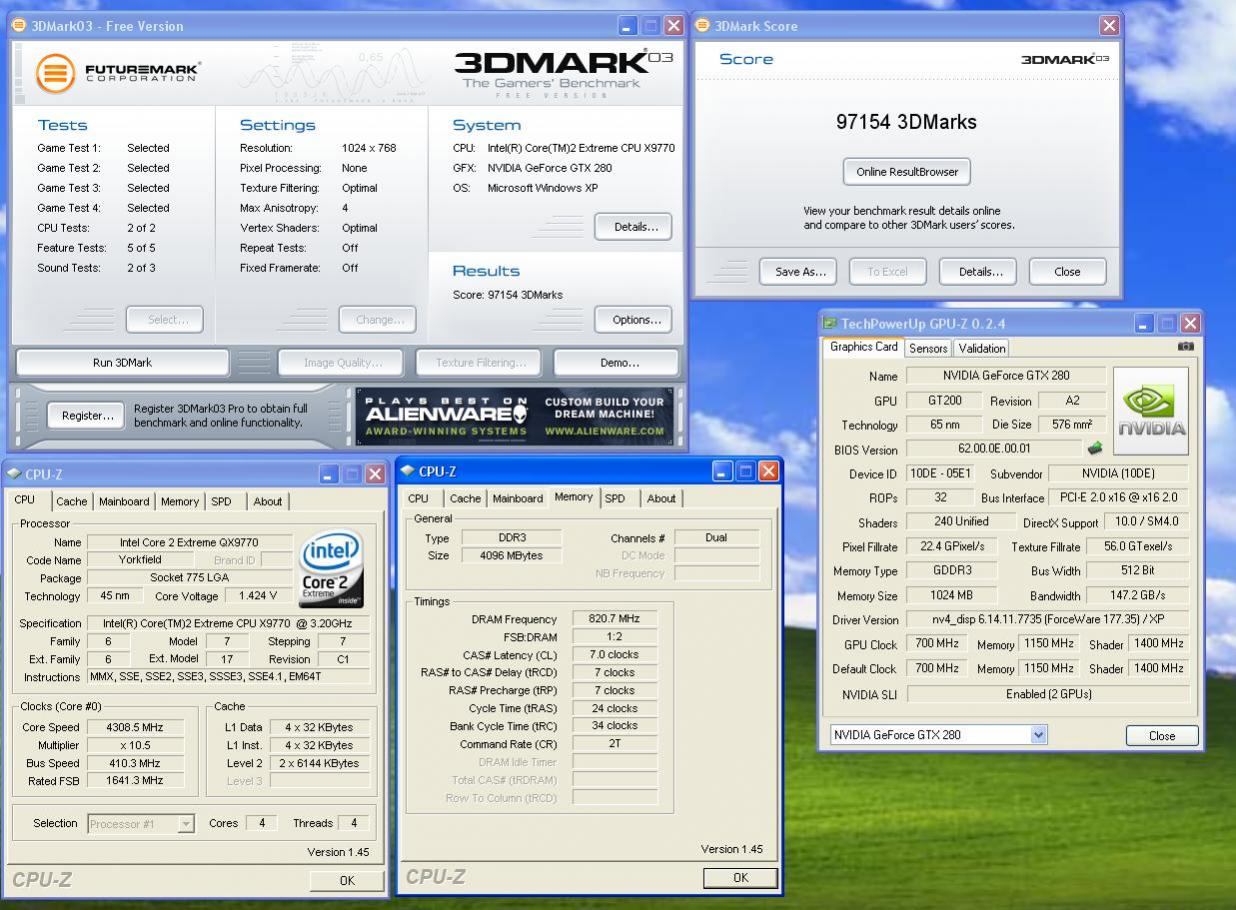Open SPD tab in Memory CPU-Z window
Image resolution: width=1236 pixels, height=910 pixels.
616,498
